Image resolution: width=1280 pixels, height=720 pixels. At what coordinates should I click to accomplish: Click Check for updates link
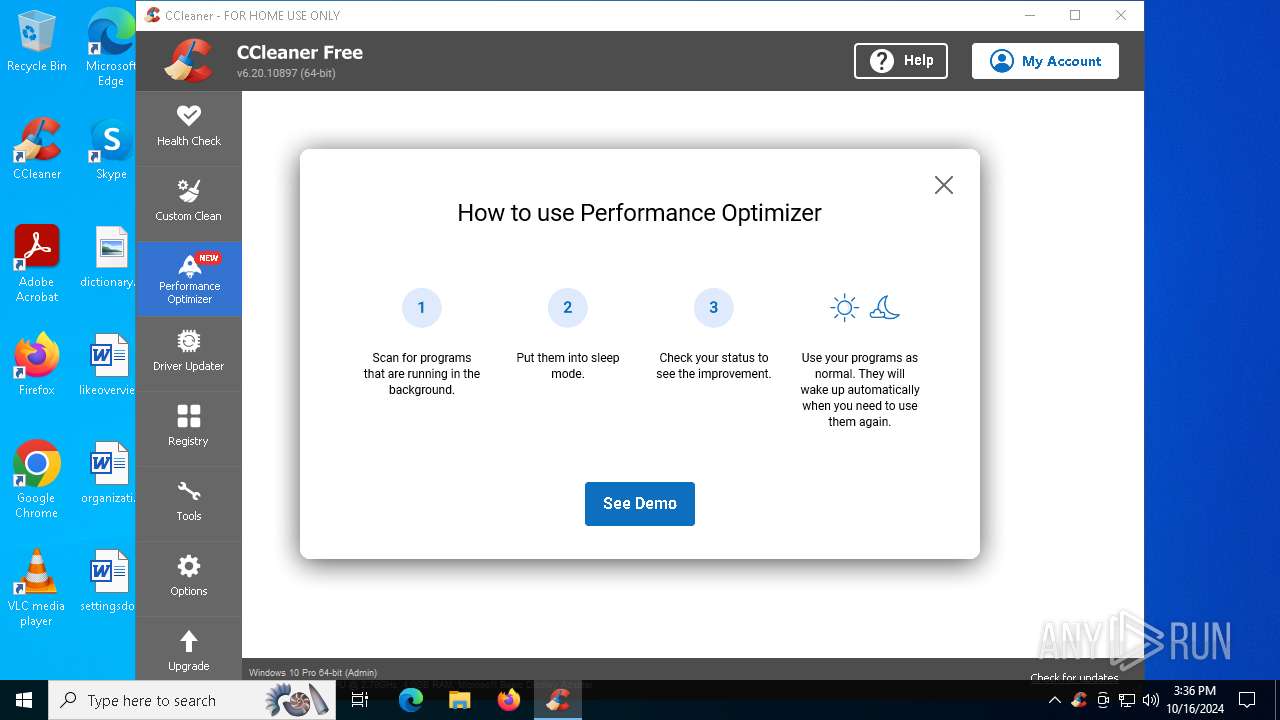pyautogui.click(x=1075, y=677)
